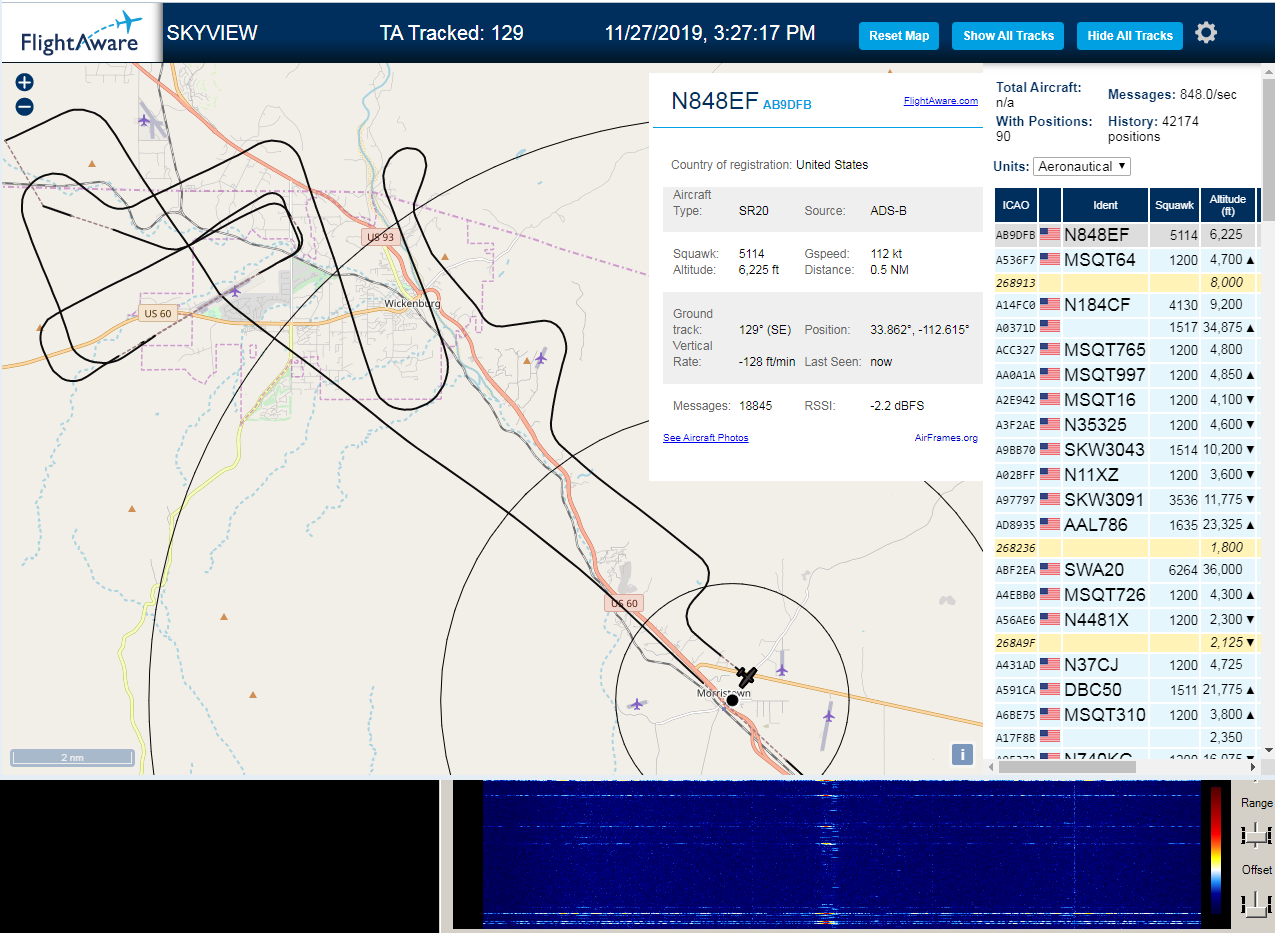Image resolution: width=1275 pixels, height=933 pixels.
Task: Sort the table by the Squawk column
Action: (1174, 205)
